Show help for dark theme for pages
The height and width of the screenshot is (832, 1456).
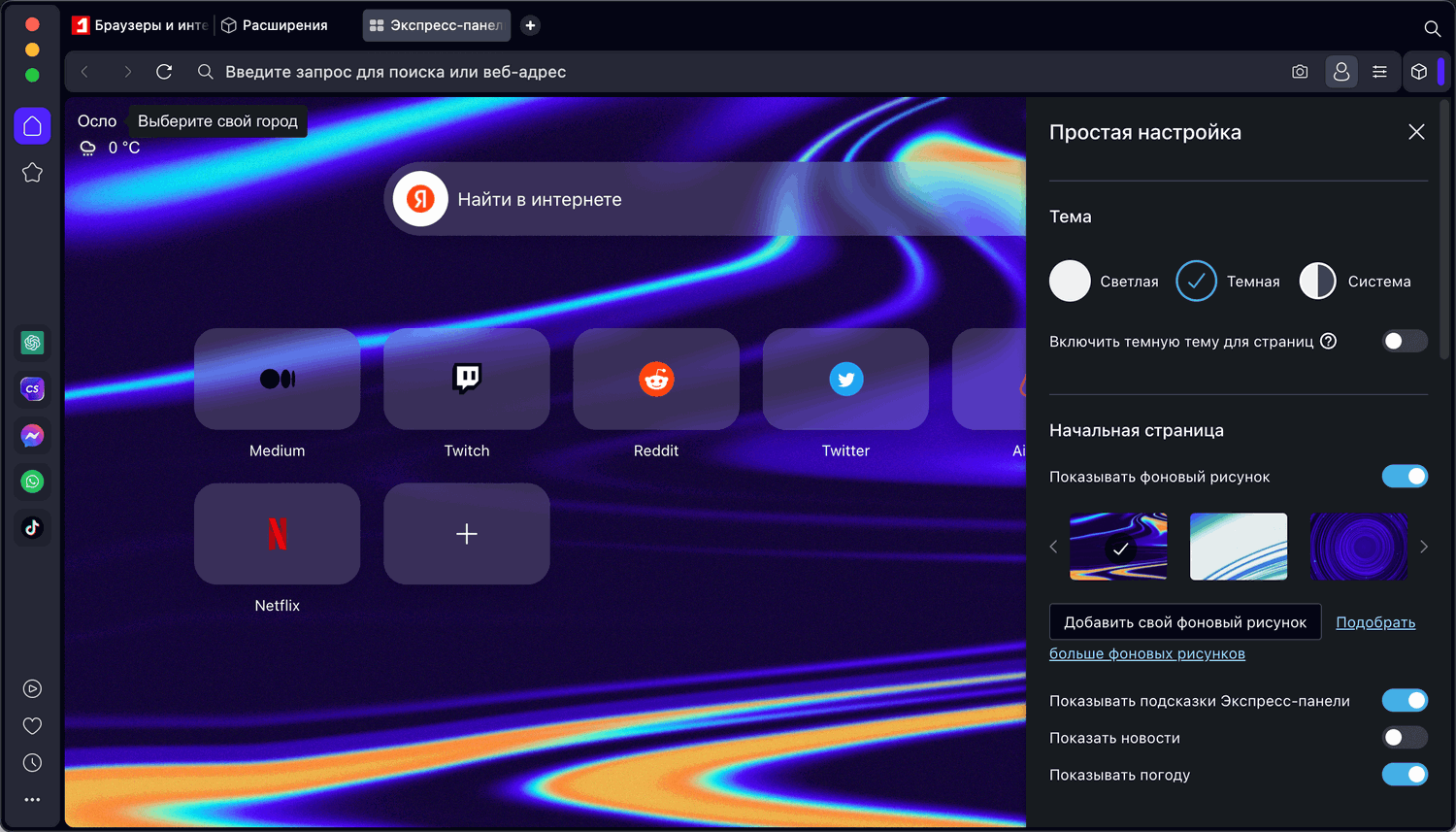pyautogui.click(x=1329, y=341)
